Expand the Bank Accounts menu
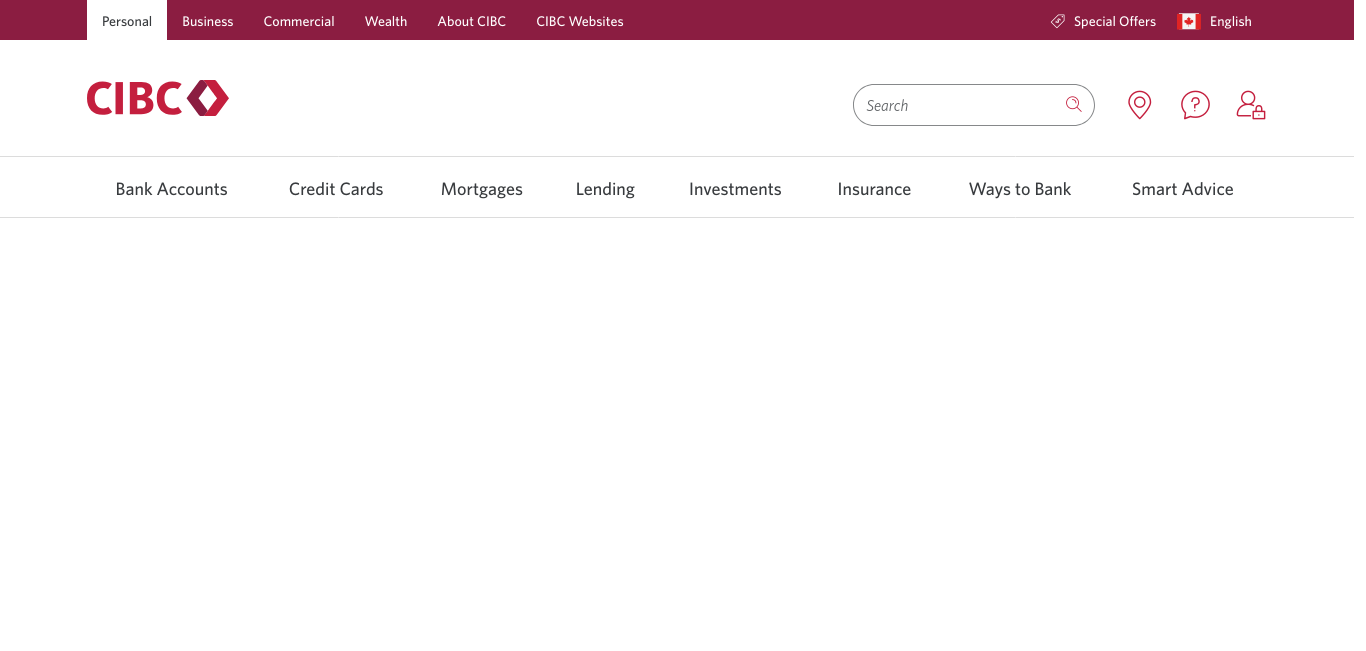 pyautogui.click(x=172, y=189)
